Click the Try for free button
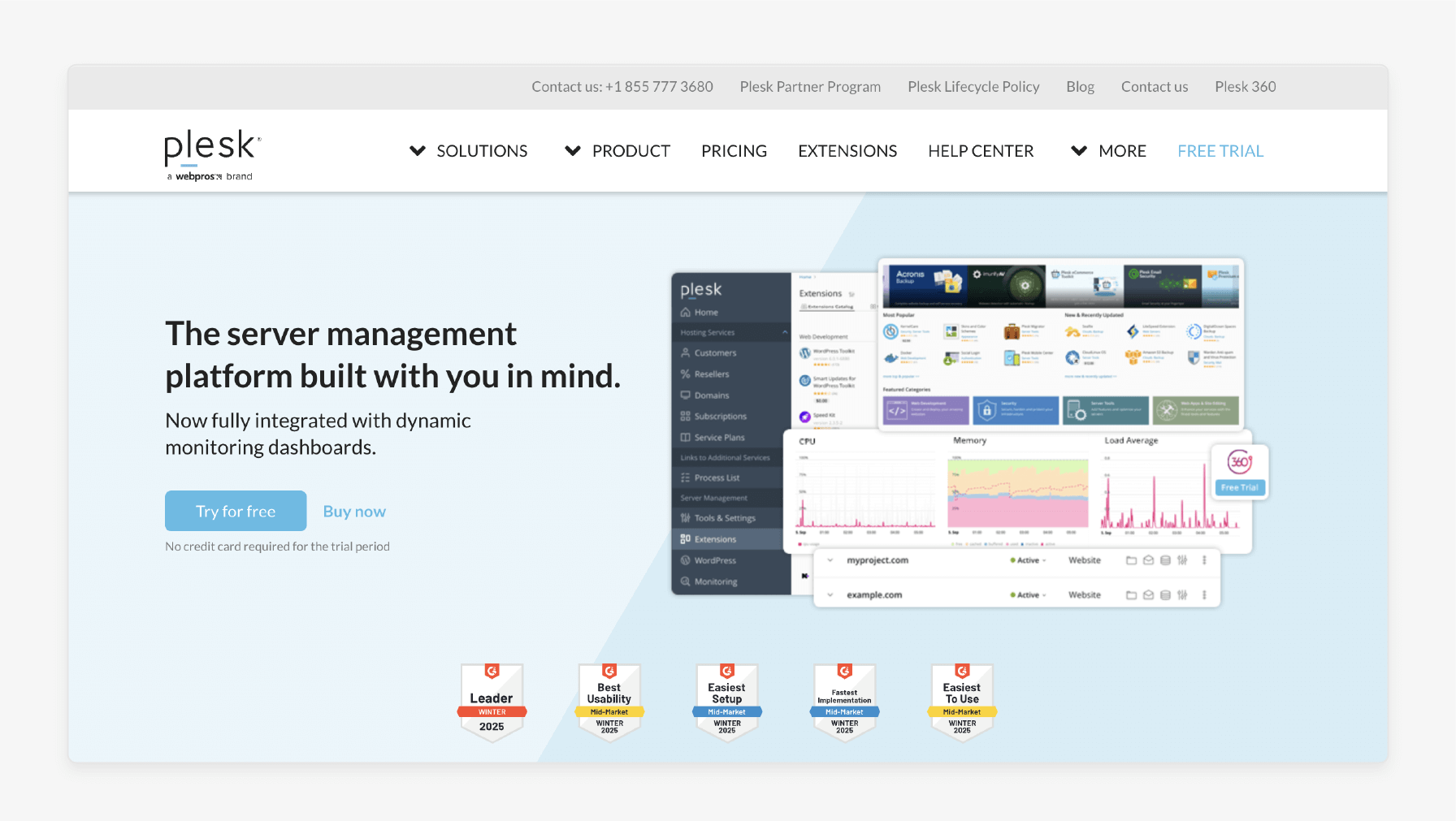This screenshot has width=1456, height=821. click(x=236, y=511)
